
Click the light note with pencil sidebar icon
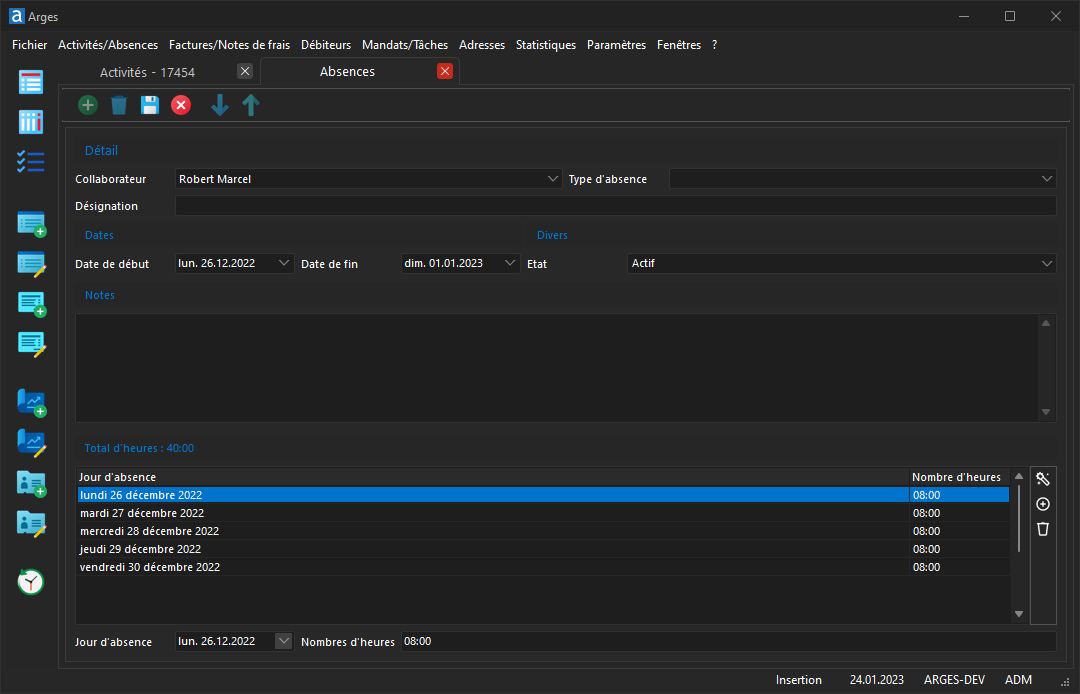coord(31,344)
